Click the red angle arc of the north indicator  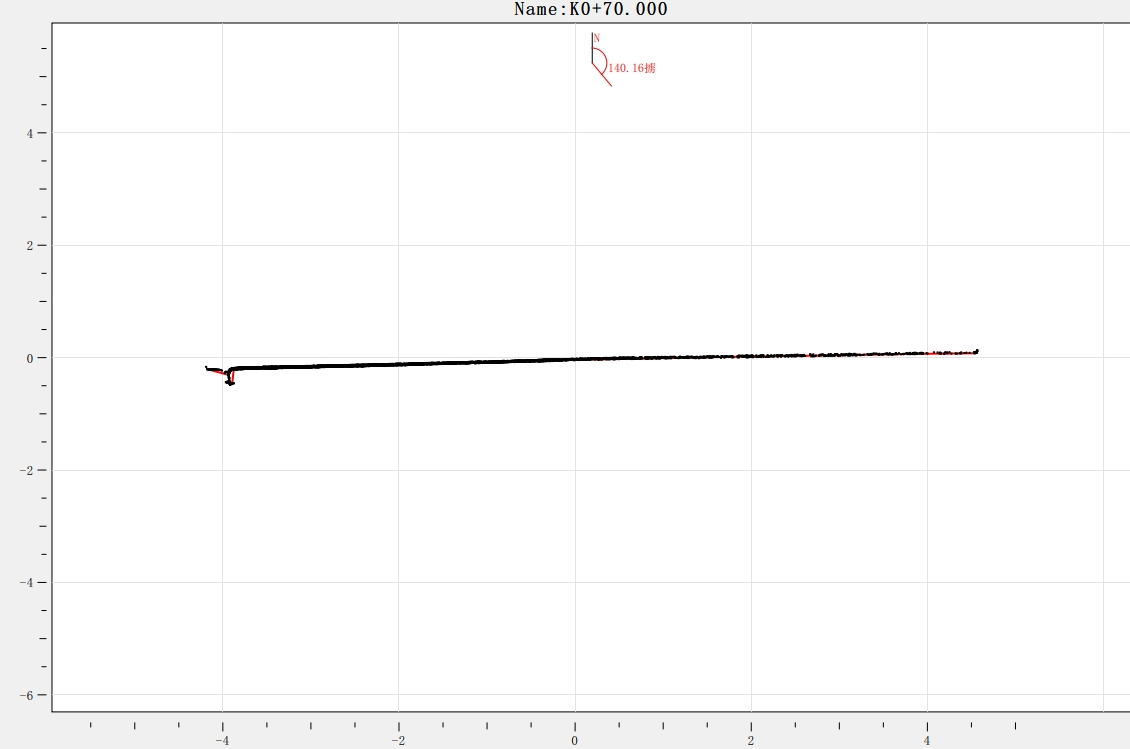click(x=603, y=58)
